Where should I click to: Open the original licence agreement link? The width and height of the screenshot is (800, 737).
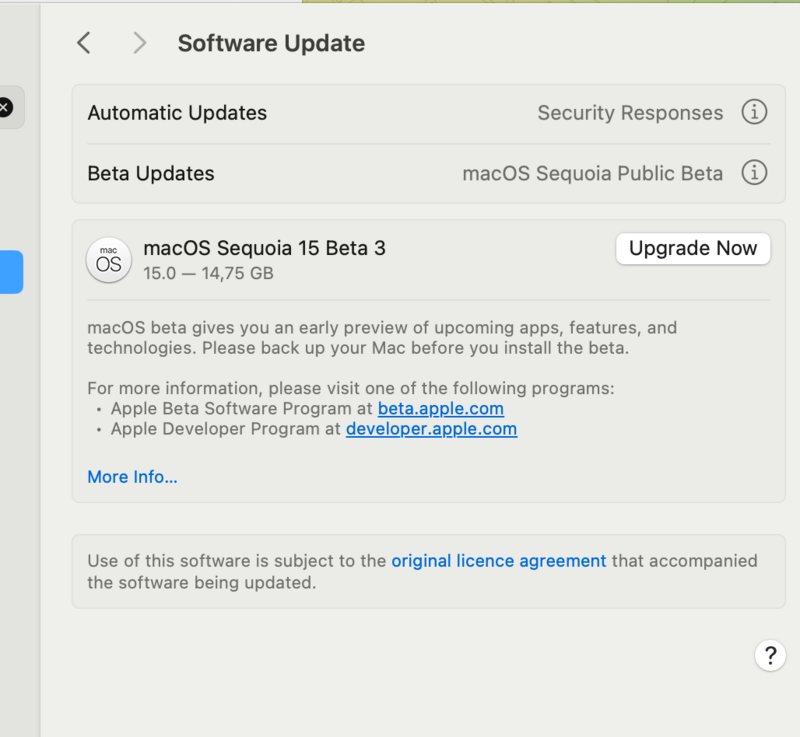tap(498, 561)
